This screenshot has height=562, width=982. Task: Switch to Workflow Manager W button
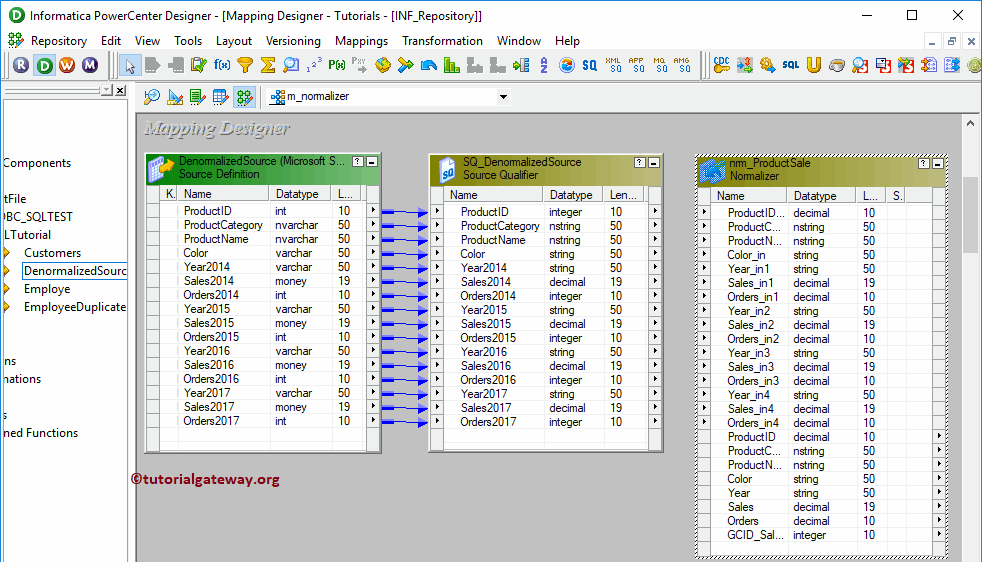click(x=67, y=65)
